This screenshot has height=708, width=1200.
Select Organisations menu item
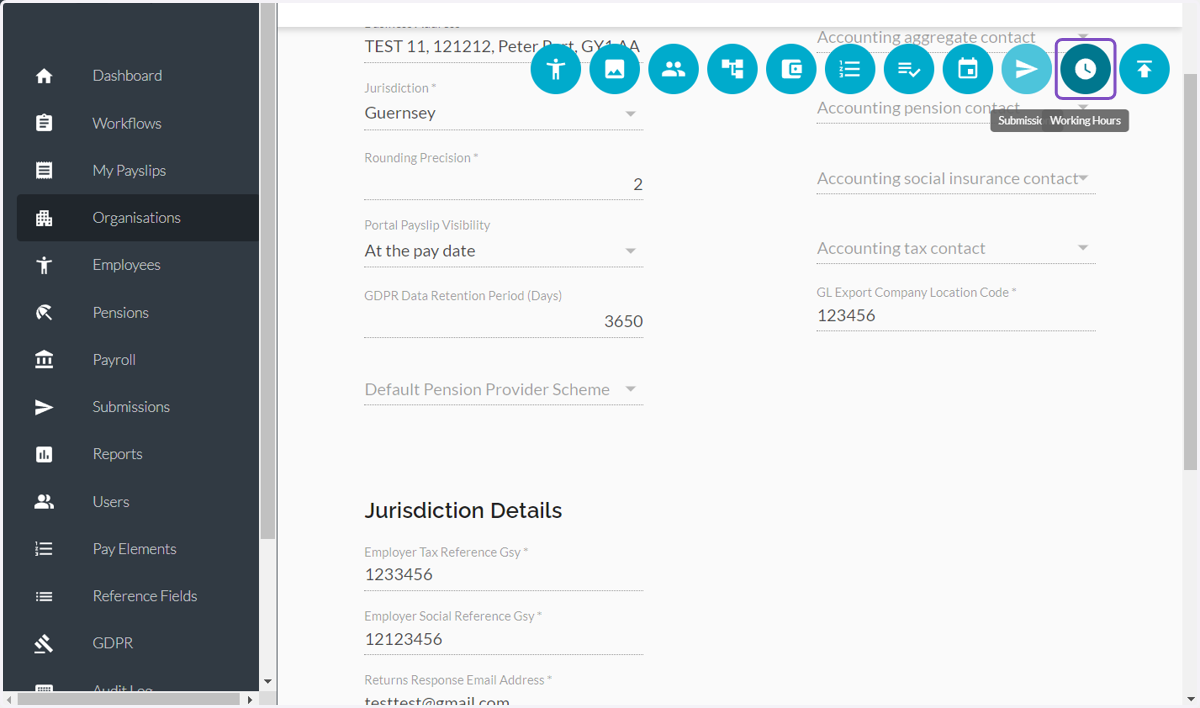138,218
